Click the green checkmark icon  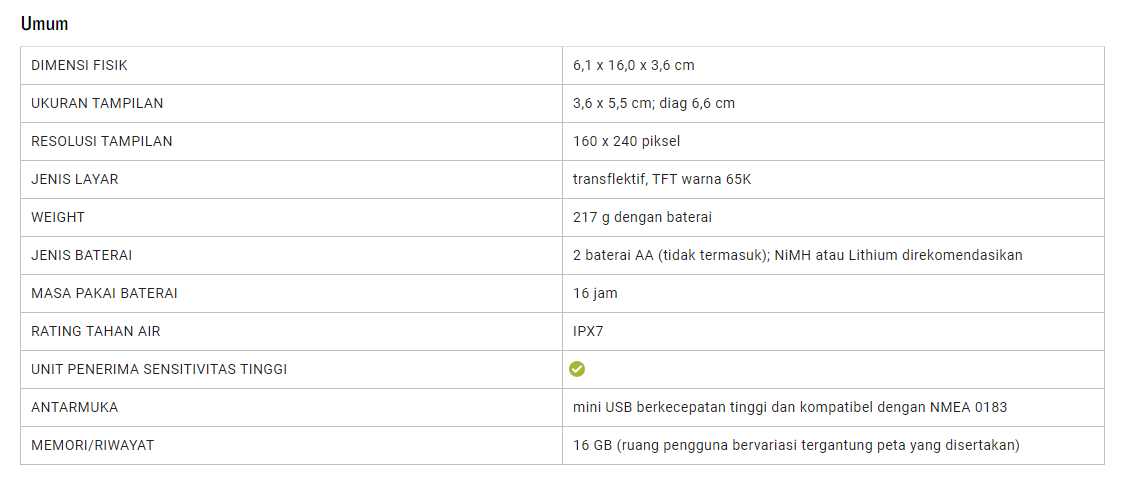coord(577,369)
